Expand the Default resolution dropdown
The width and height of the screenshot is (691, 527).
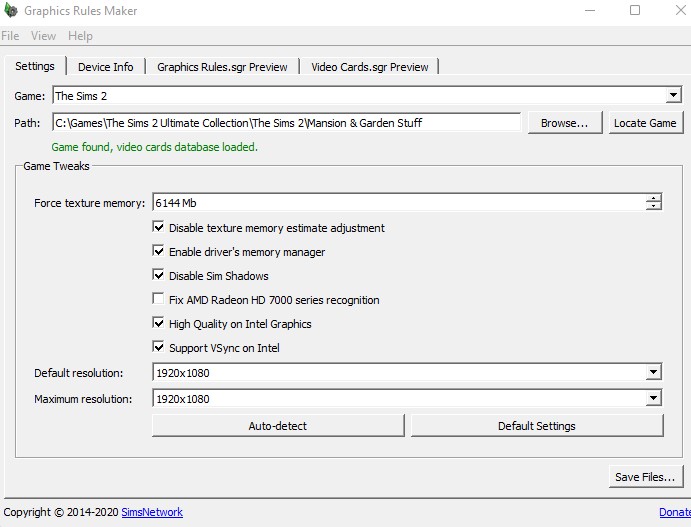coord(653,372)
